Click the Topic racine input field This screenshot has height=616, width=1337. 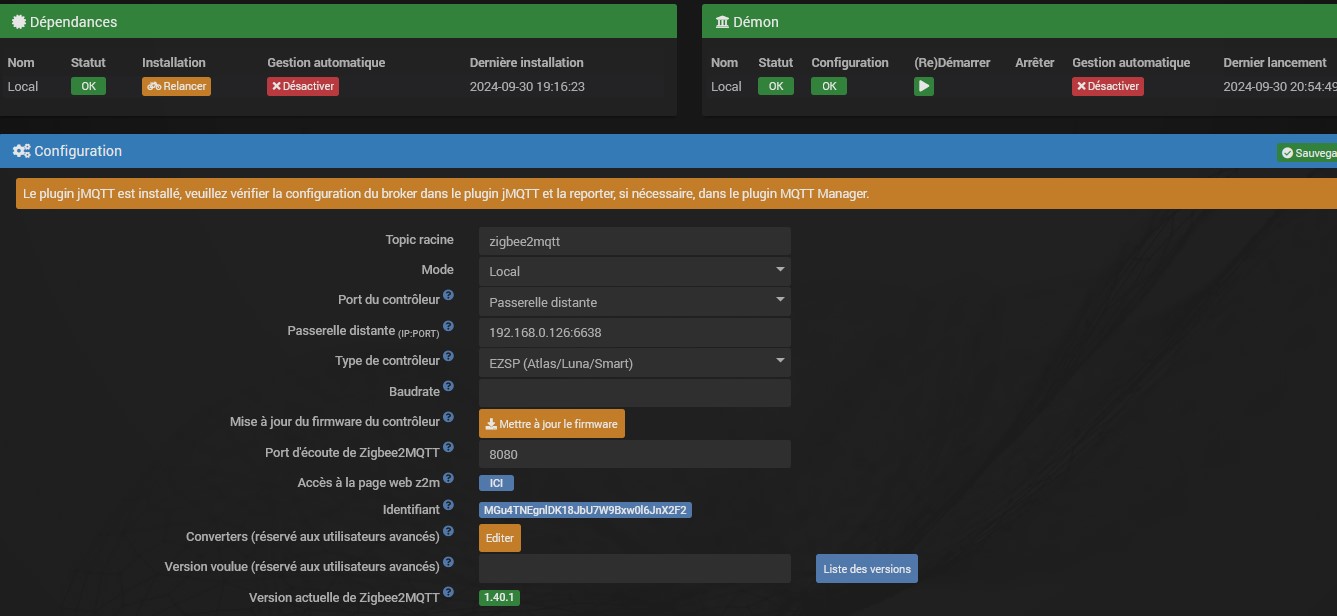635,241
